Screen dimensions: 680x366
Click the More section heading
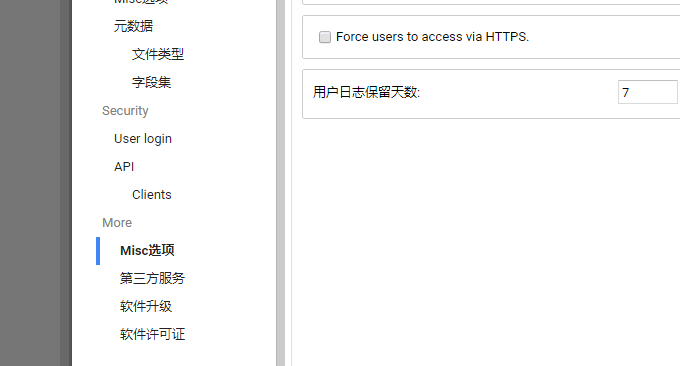(117, 222)
